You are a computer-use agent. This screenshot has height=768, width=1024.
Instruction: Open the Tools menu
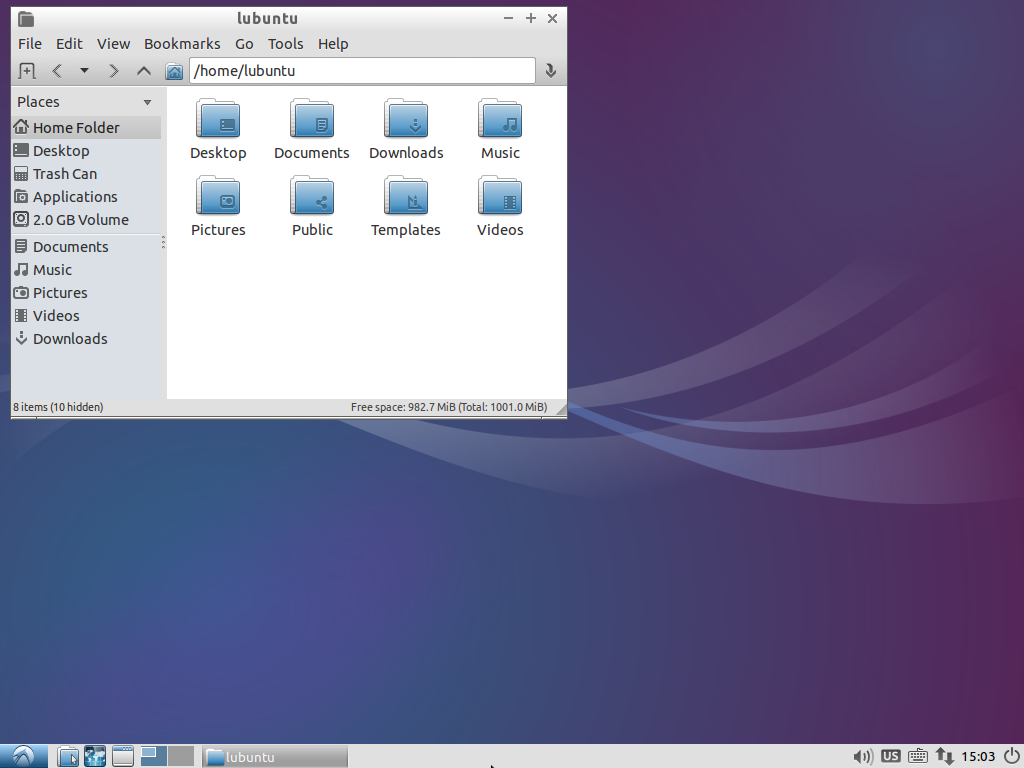tap(285, 44)
